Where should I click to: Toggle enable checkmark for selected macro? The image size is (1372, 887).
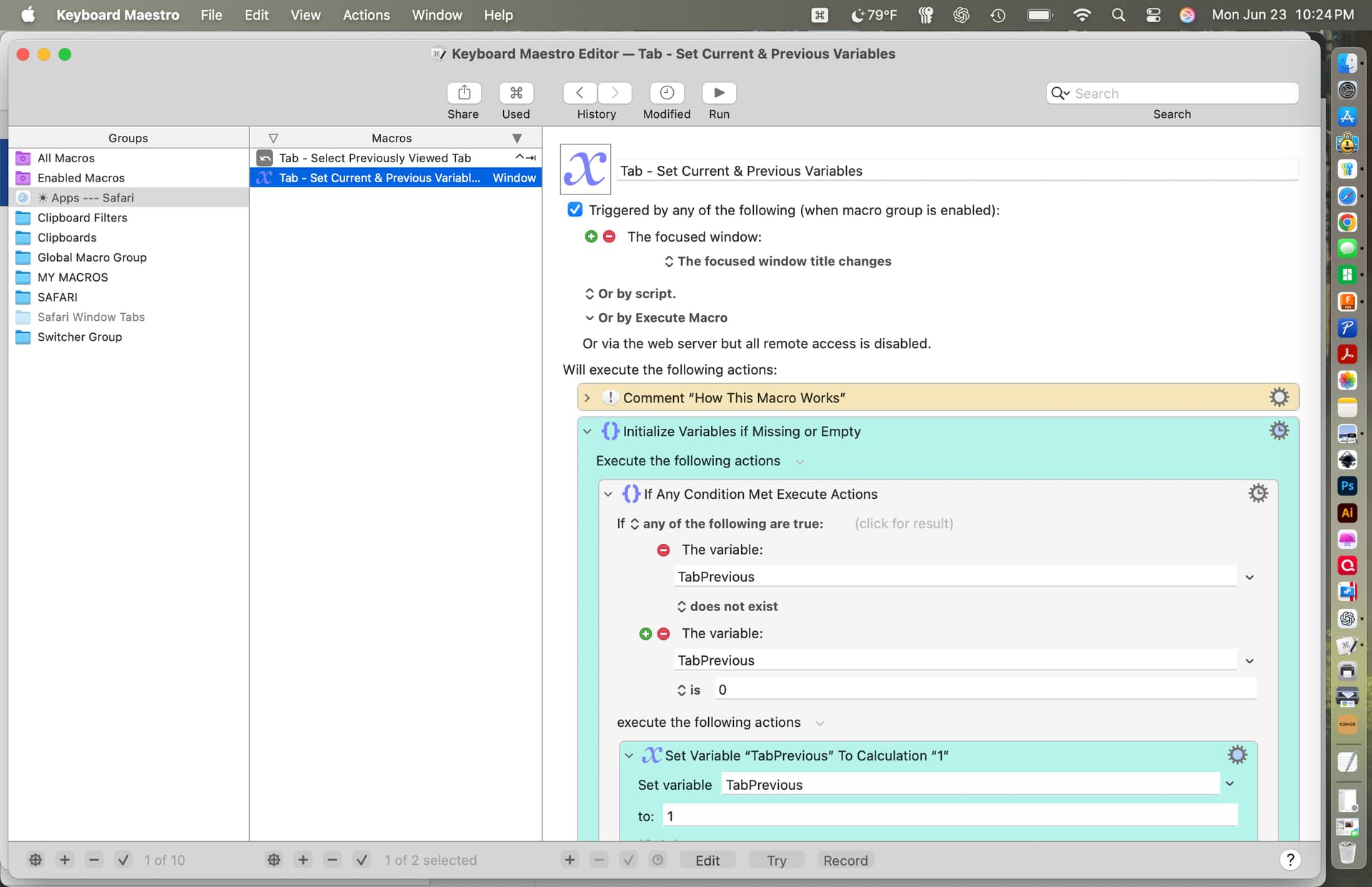tap(362, 860)
